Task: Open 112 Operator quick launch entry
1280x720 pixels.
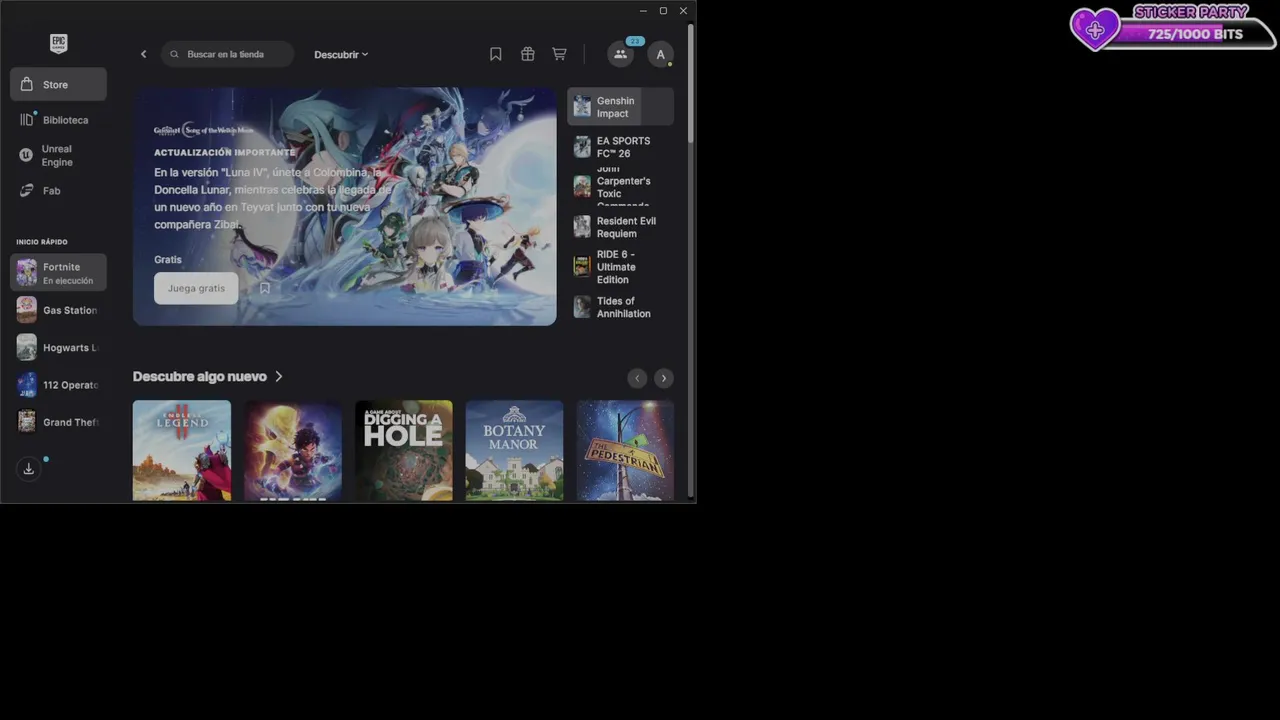Action: (x=58, y=385)
